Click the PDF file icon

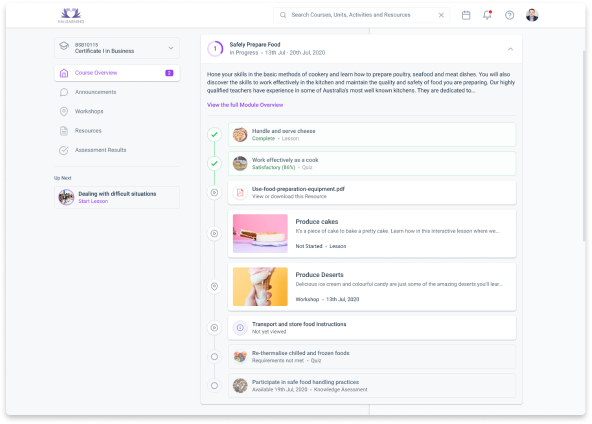click(240, 193)
